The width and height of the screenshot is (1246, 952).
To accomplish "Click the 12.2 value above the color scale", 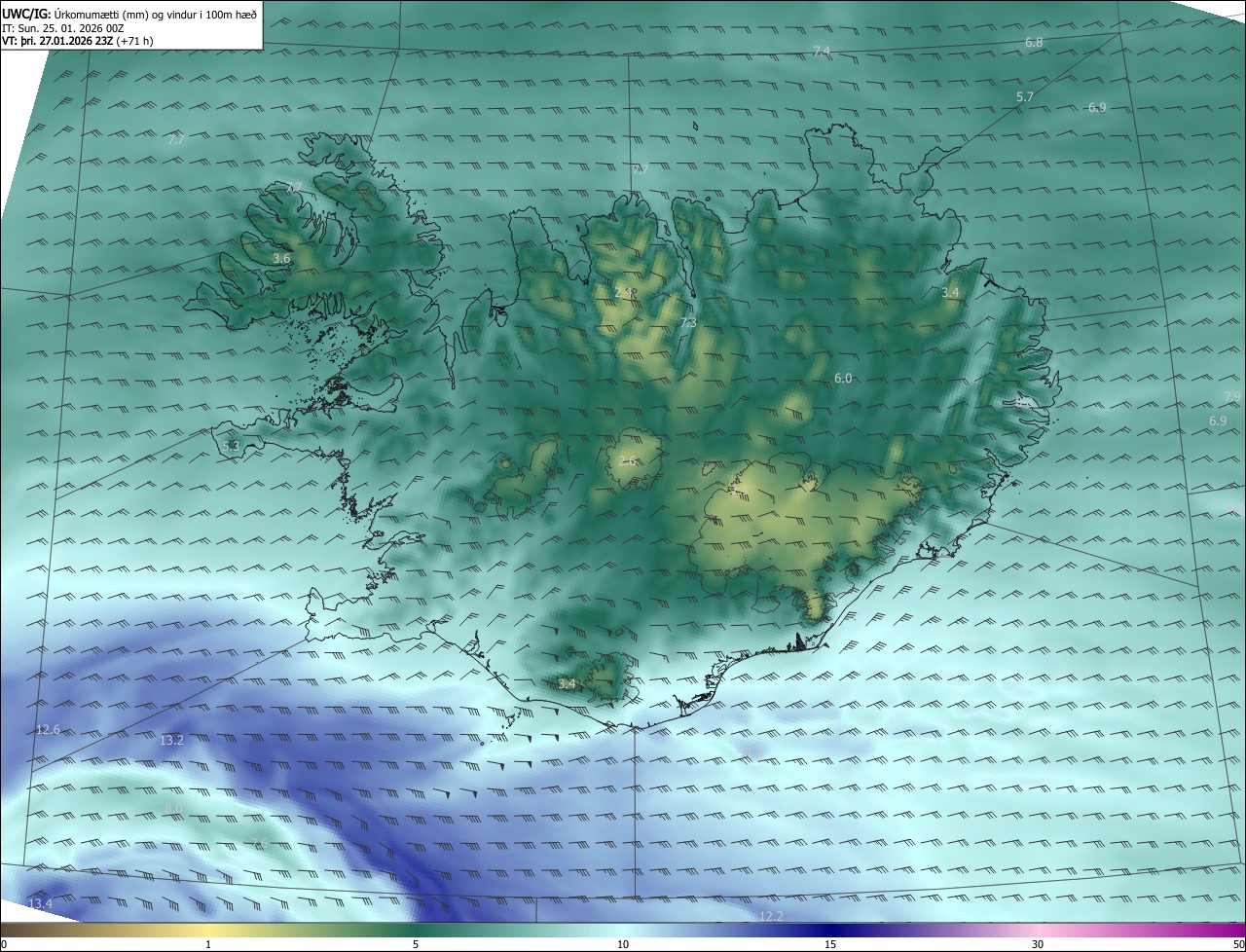I will coord(771,917).
